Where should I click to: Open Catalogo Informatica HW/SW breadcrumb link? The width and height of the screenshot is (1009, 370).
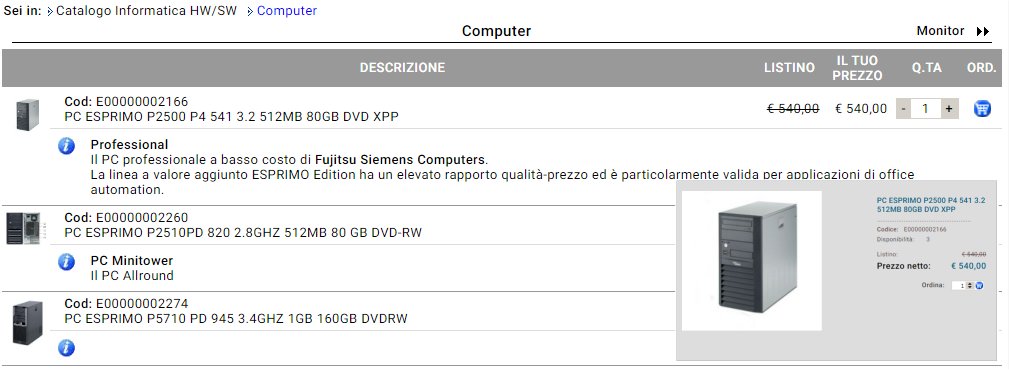[147, 11]
